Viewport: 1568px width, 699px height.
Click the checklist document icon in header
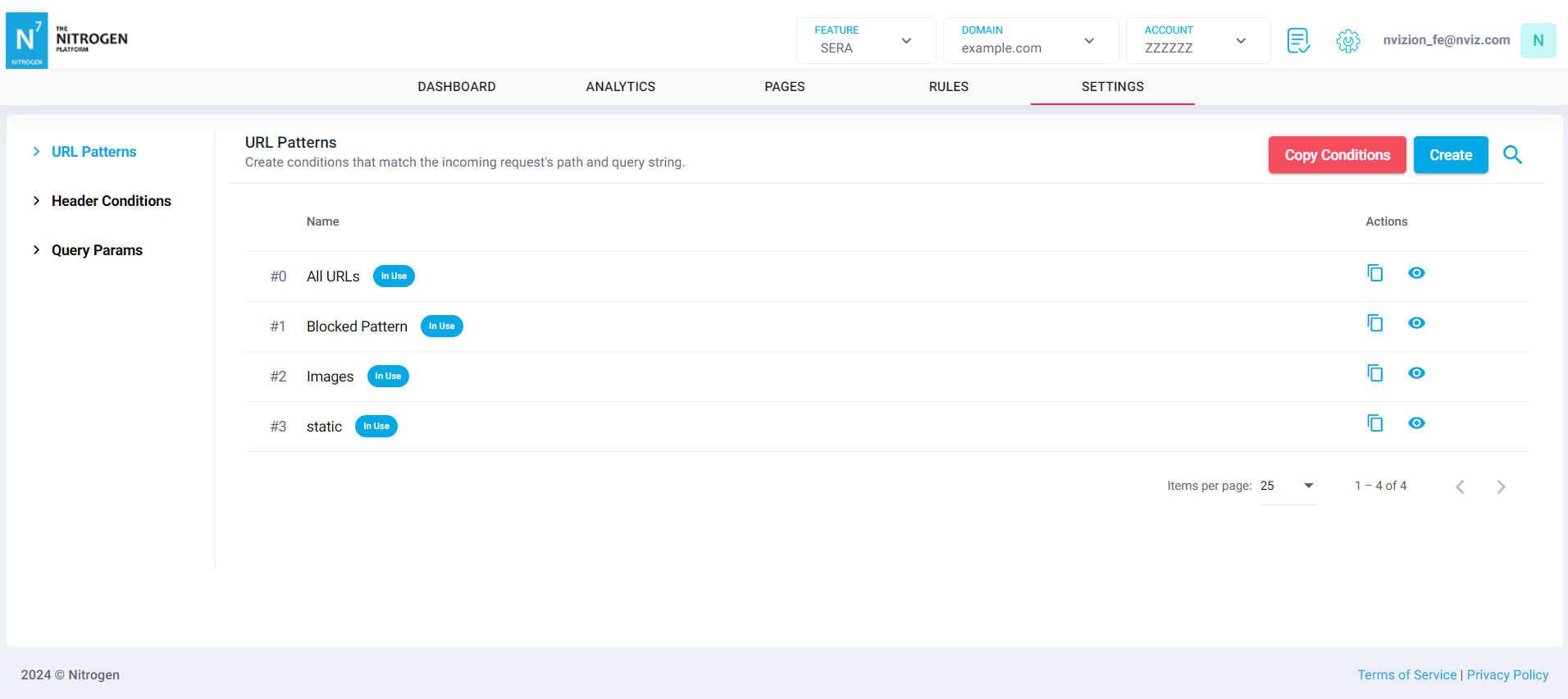pyautogui.click(x=1298, y=40)
